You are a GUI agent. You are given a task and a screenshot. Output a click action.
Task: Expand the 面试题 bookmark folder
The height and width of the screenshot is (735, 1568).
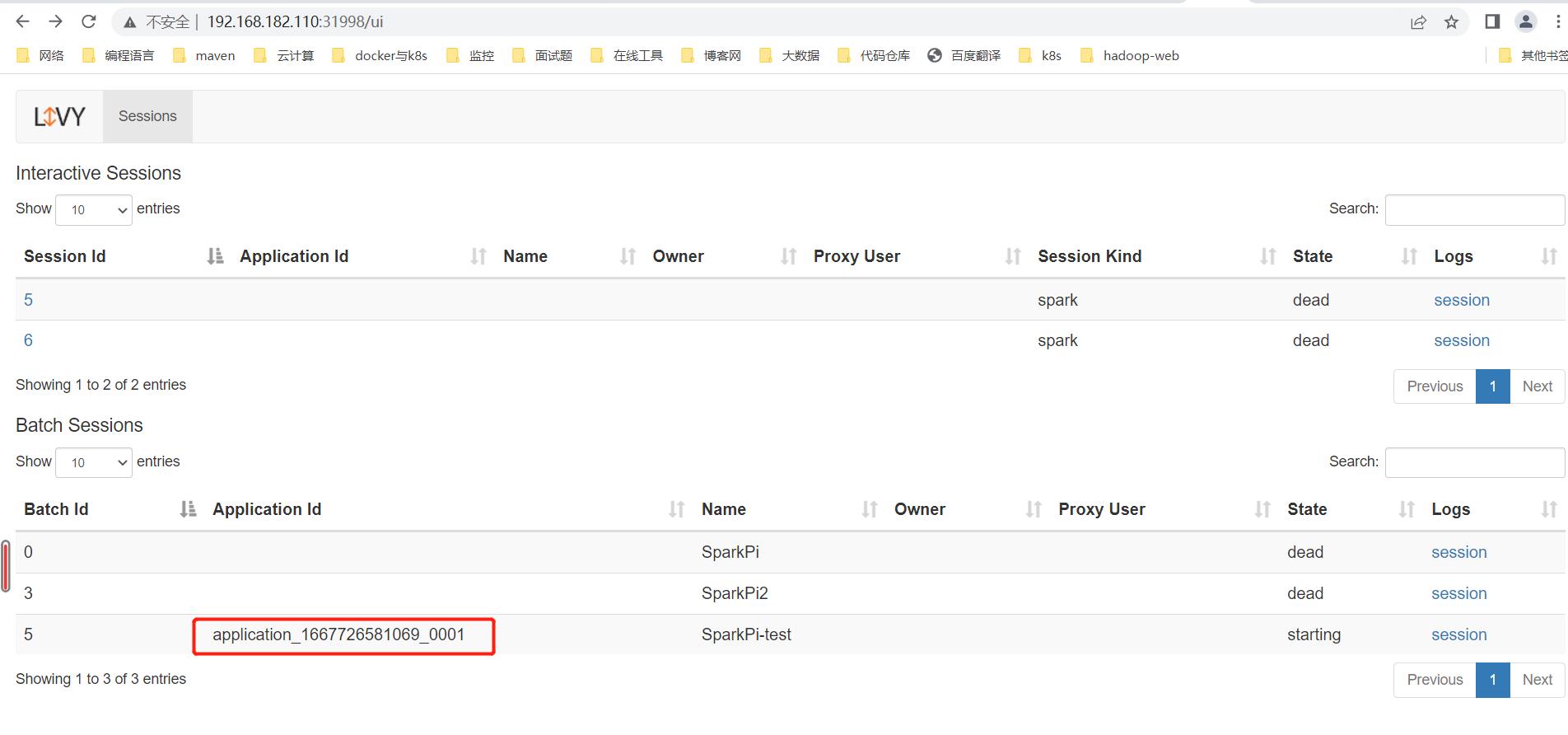(x=543, y=55)
